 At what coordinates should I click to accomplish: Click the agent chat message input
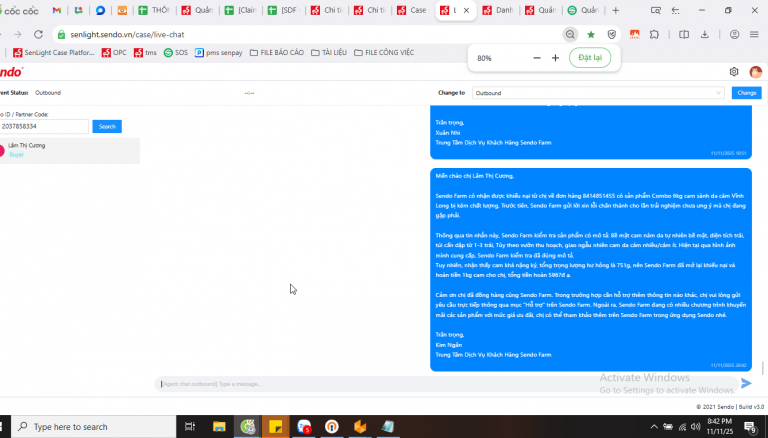[447, 384]
